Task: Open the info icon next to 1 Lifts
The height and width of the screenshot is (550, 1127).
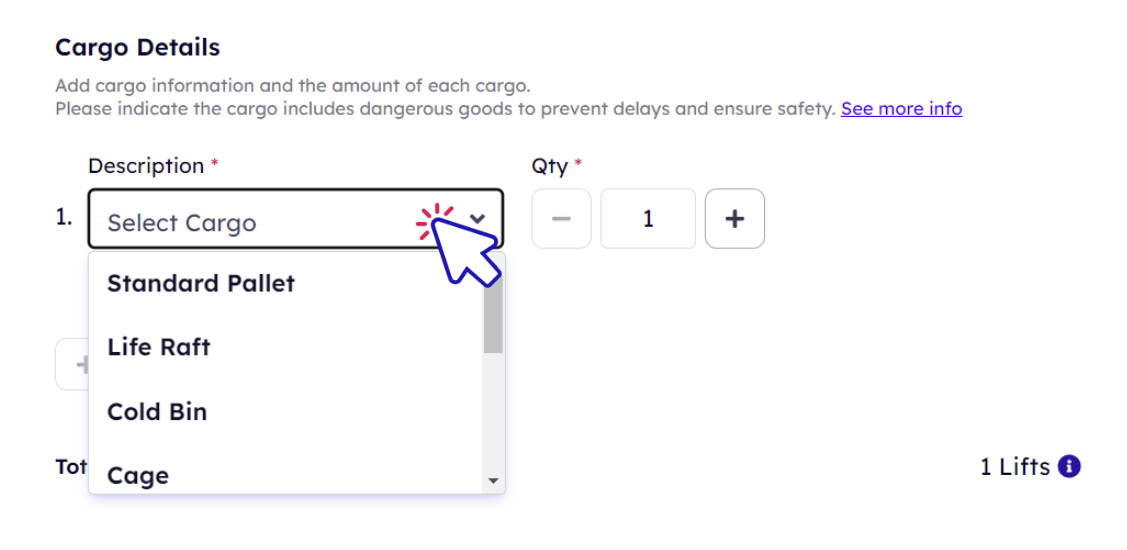Action: 1070,467
